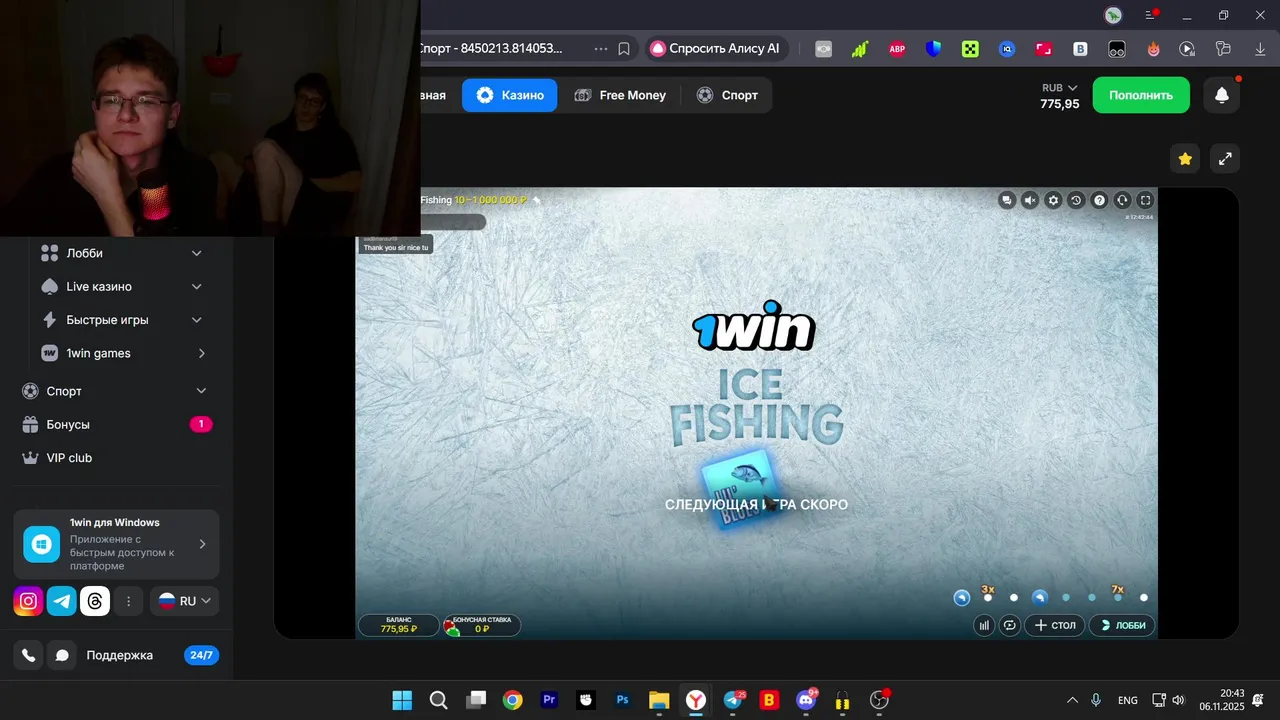Open Photoshop from the taskbar
Viewport: 1280px width, 720px height.
pyautogui.click(x=622, y=700)
